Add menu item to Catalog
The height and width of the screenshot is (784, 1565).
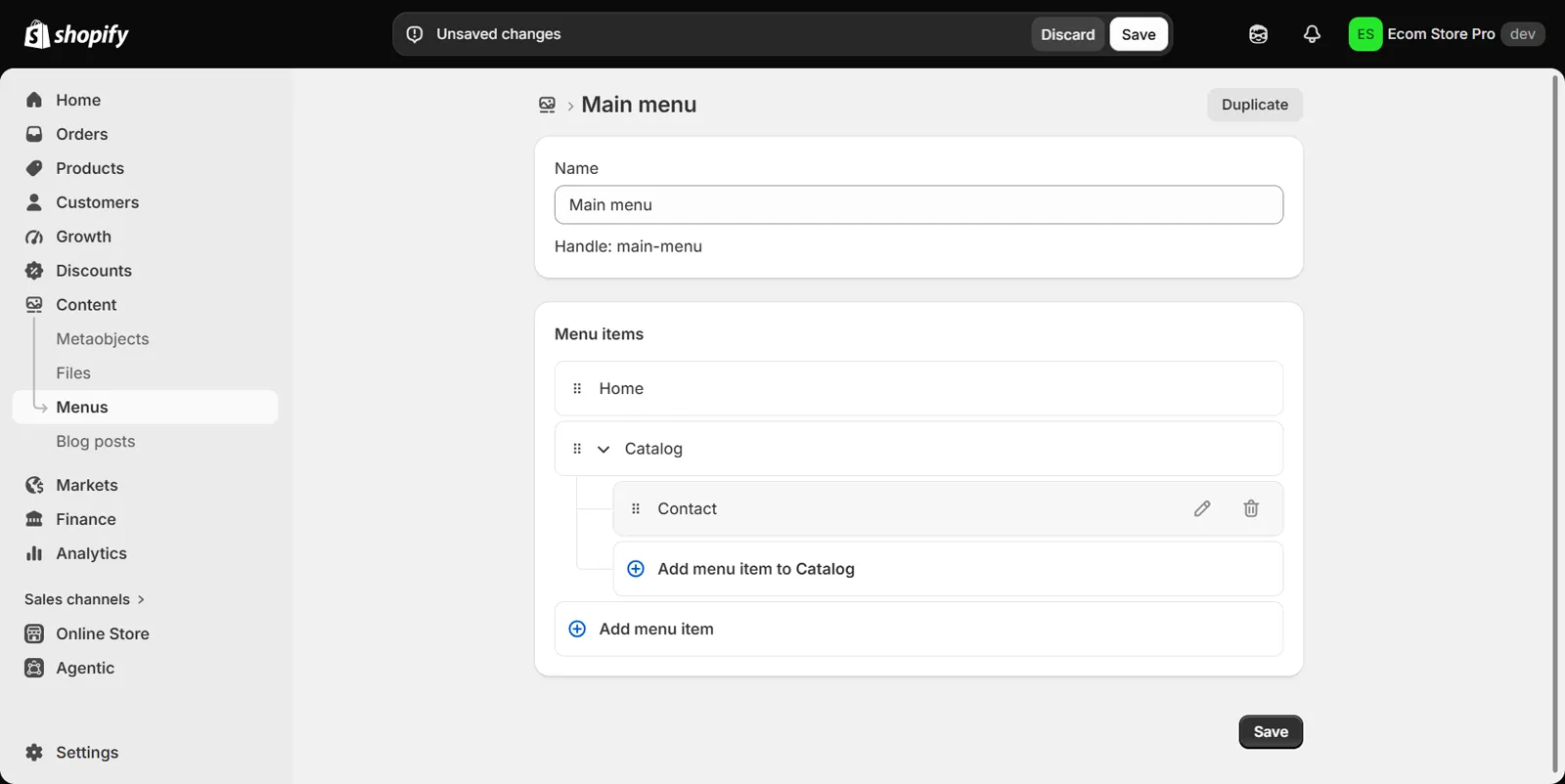pyautogui.click(x=948, y=569)
